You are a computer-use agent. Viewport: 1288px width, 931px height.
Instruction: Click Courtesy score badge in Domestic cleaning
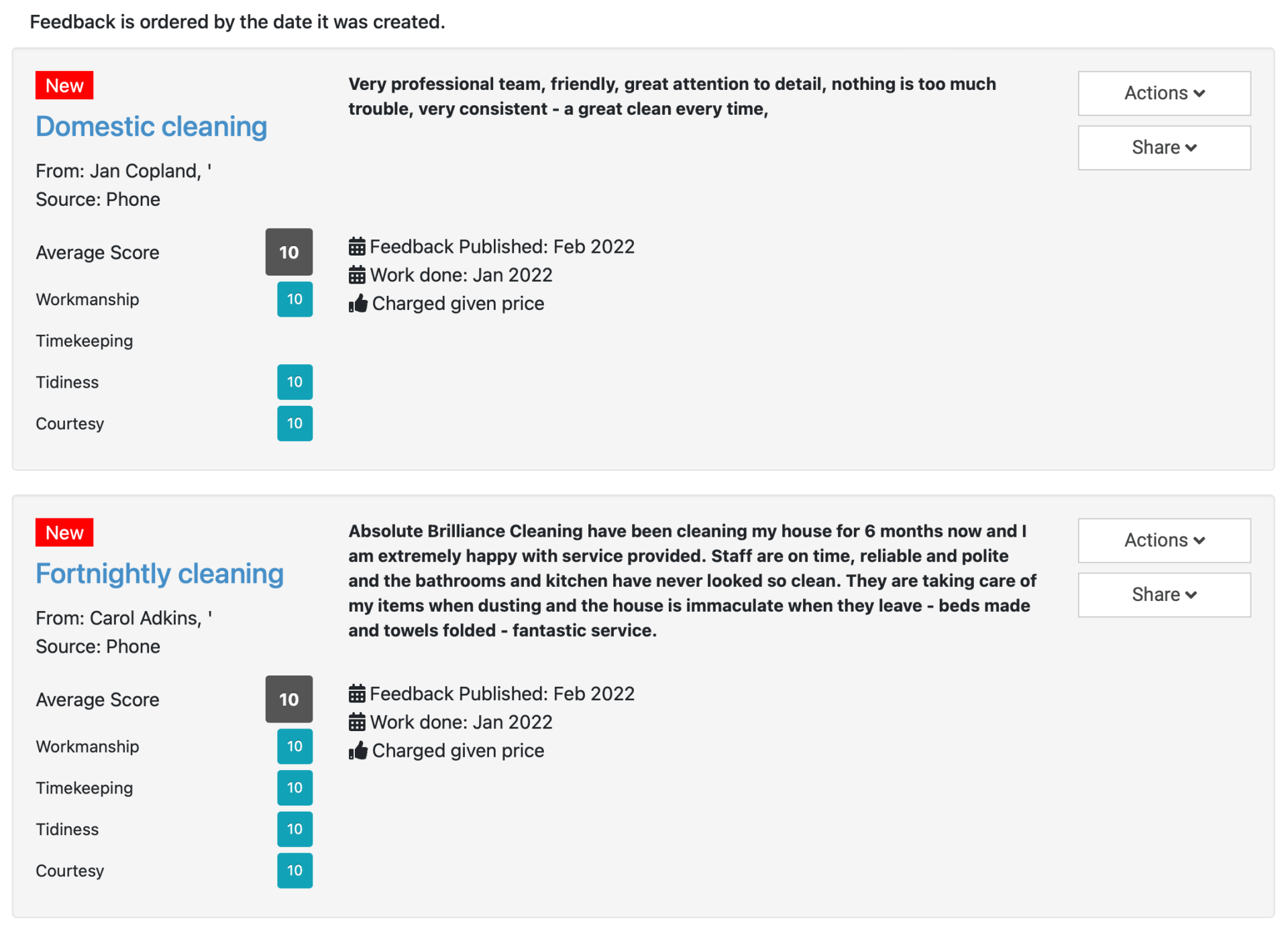294,423
